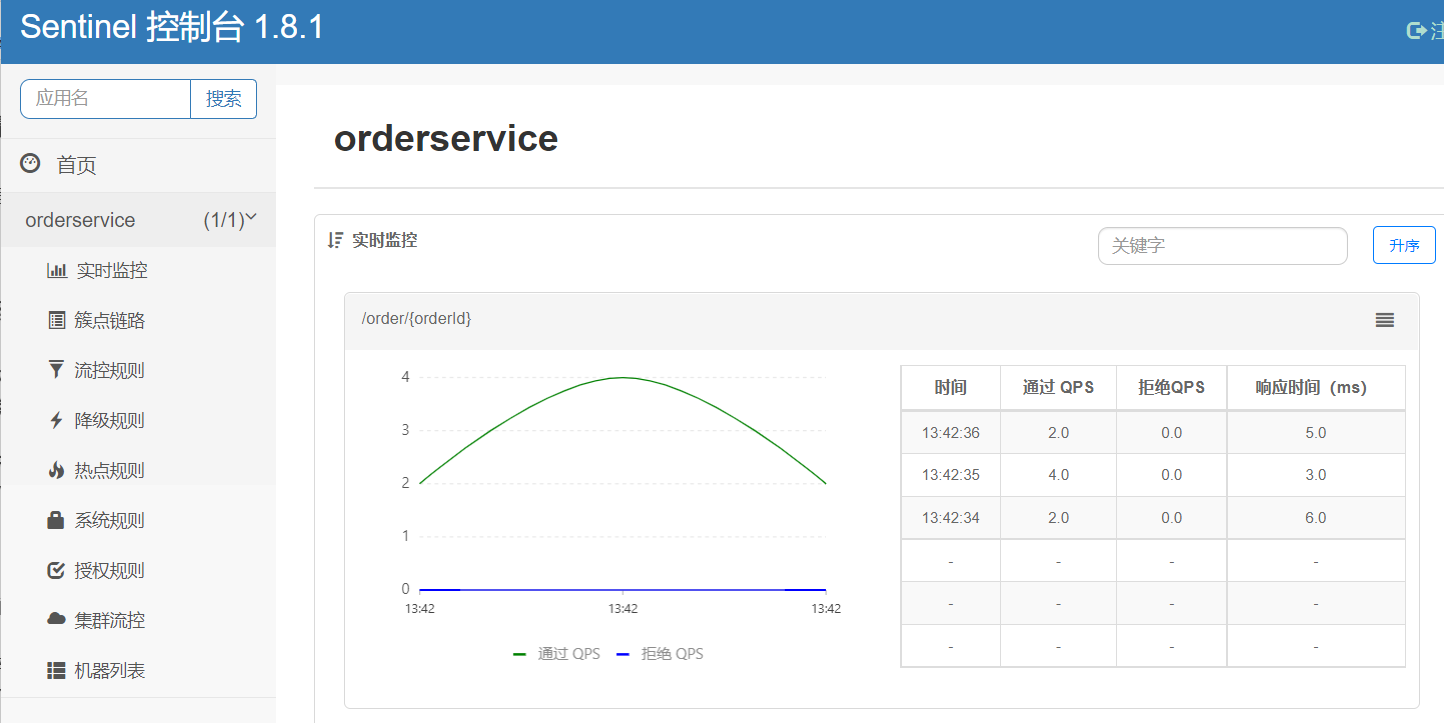The width and height of the screenshot is (1444, 723).
Task: Click the 时间 column header
Action: [950, 387]
